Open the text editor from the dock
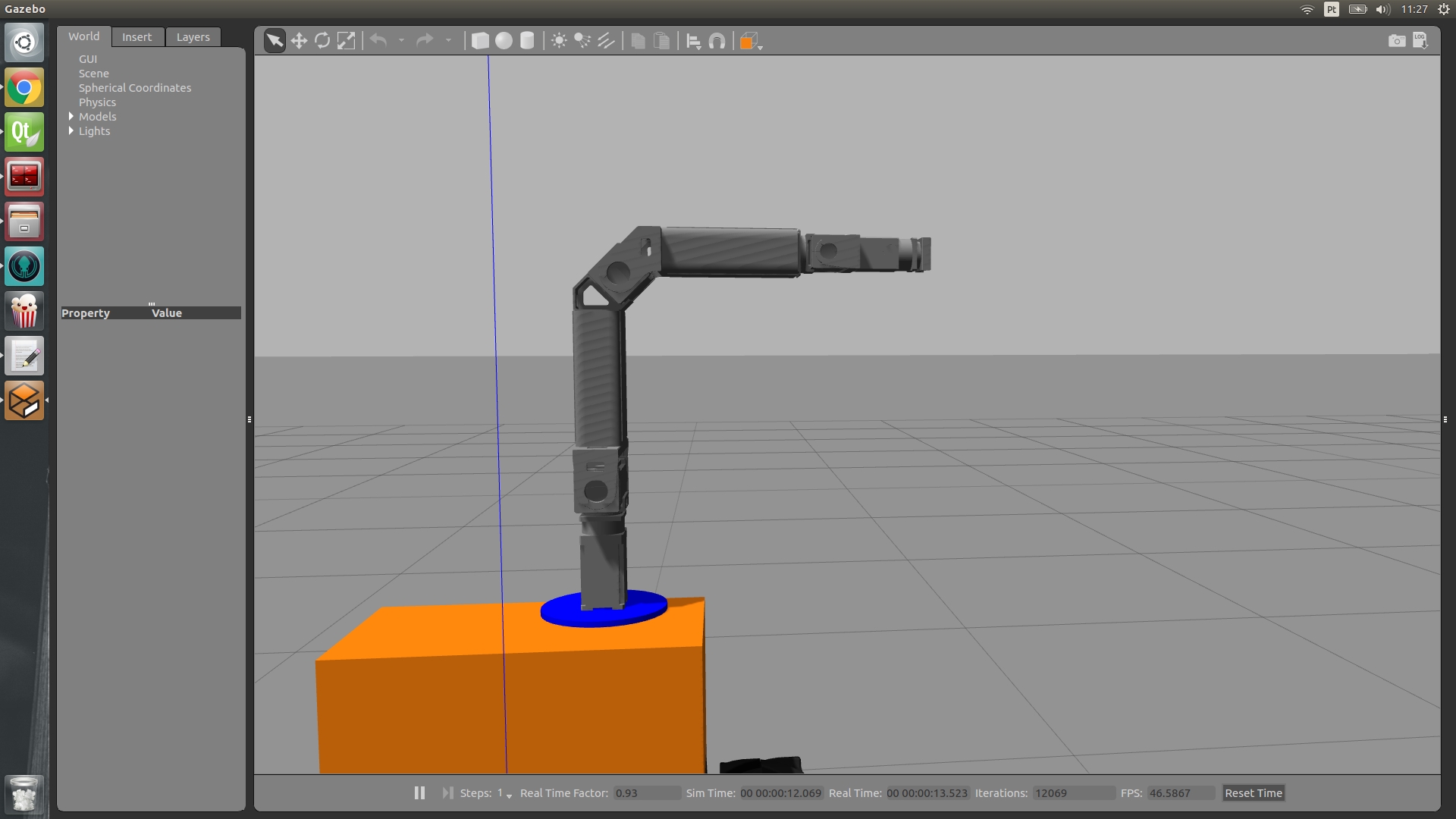 24,356
